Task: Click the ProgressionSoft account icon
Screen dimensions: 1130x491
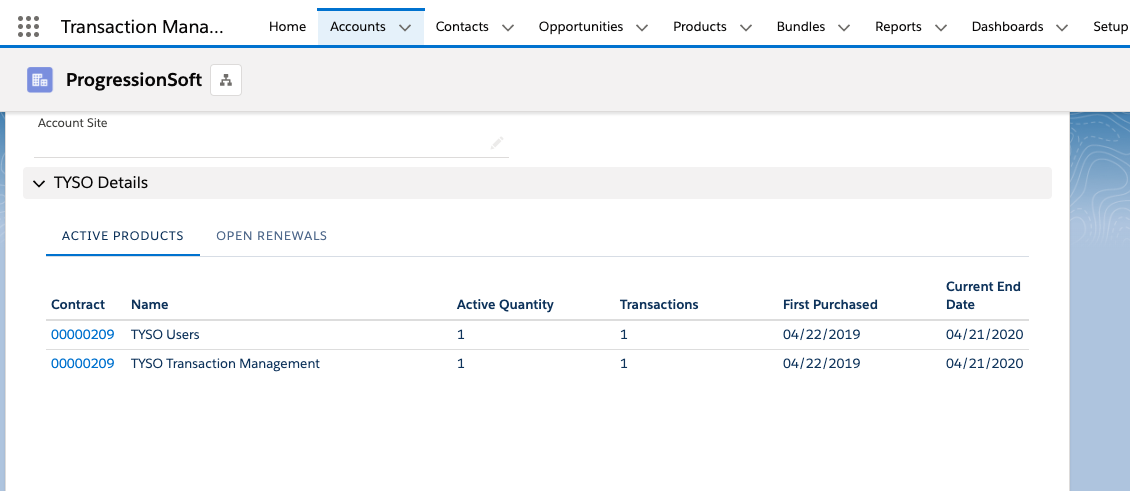Action: (40, 80)
